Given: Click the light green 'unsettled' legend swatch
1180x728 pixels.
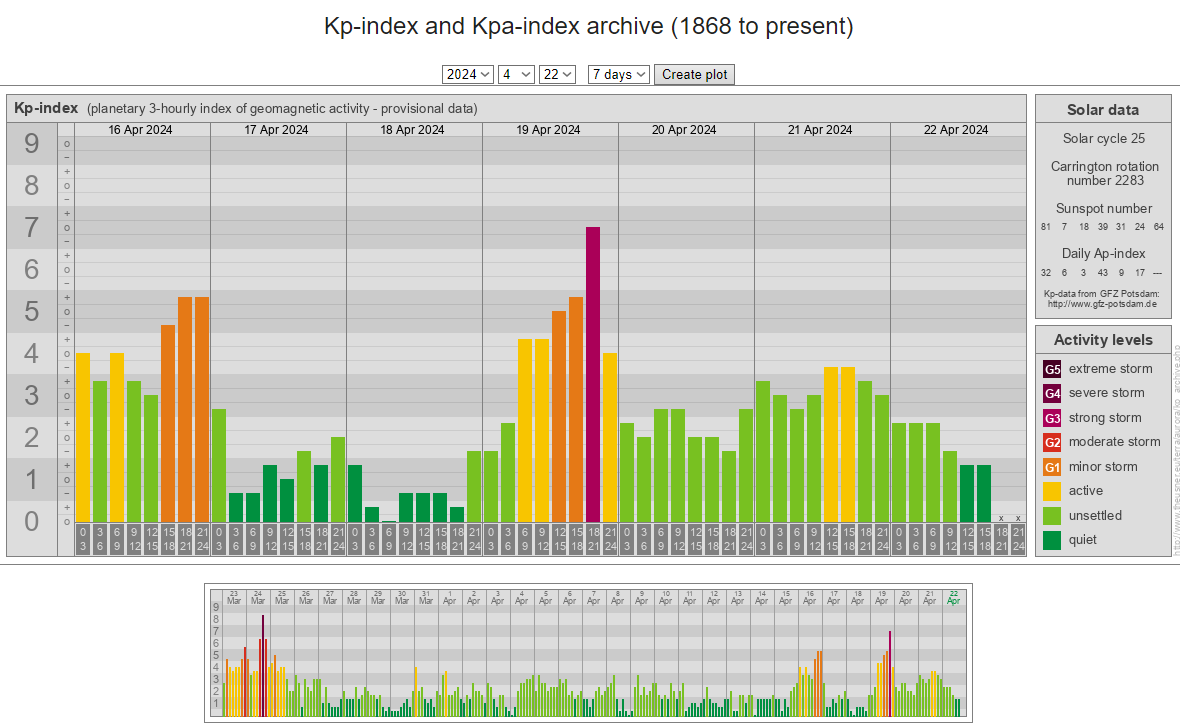Looking at the screenshot, I should point(1052,516).
